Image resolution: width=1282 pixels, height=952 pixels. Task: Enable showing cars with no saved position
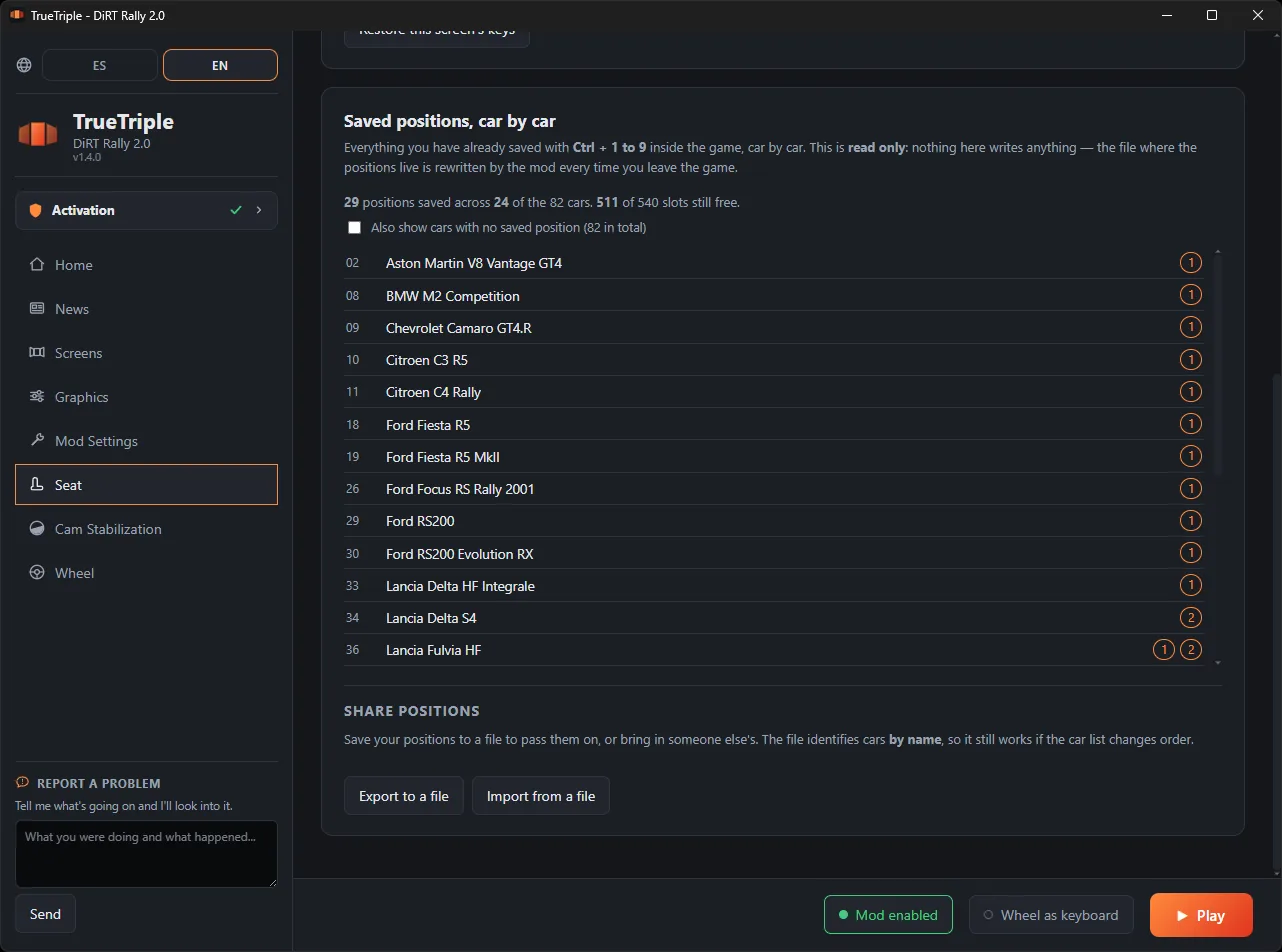point(354,228)
